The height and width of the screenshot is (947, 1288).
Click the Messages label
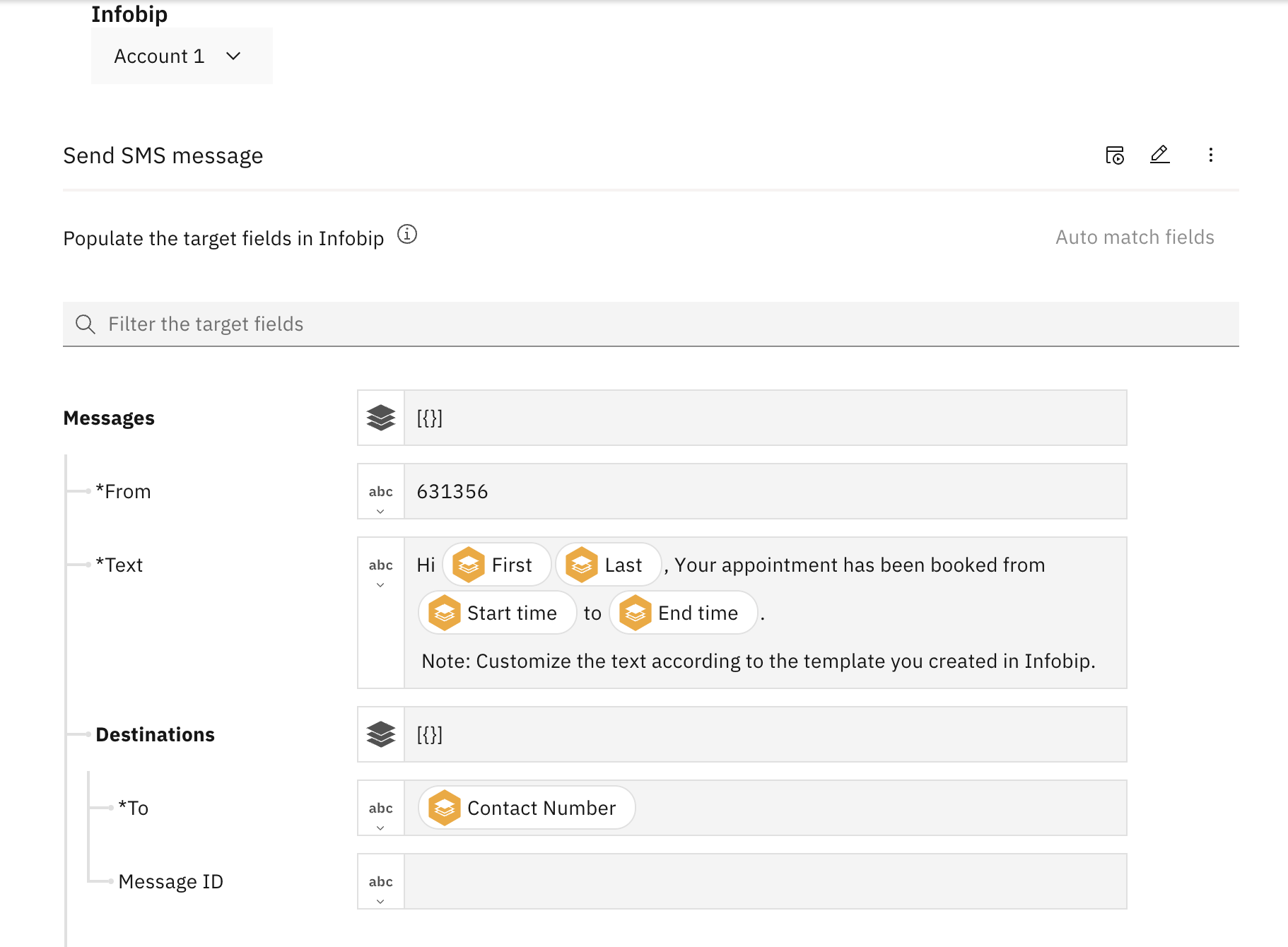pos(109,418)
